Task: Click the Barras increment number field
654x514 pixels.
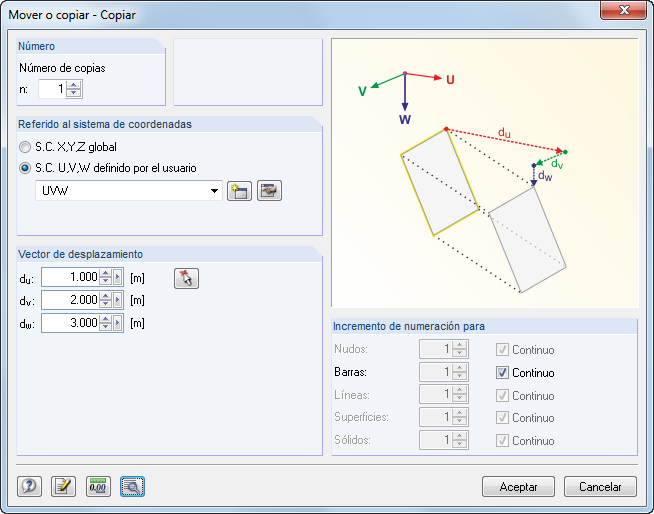Action: (436, 372)
